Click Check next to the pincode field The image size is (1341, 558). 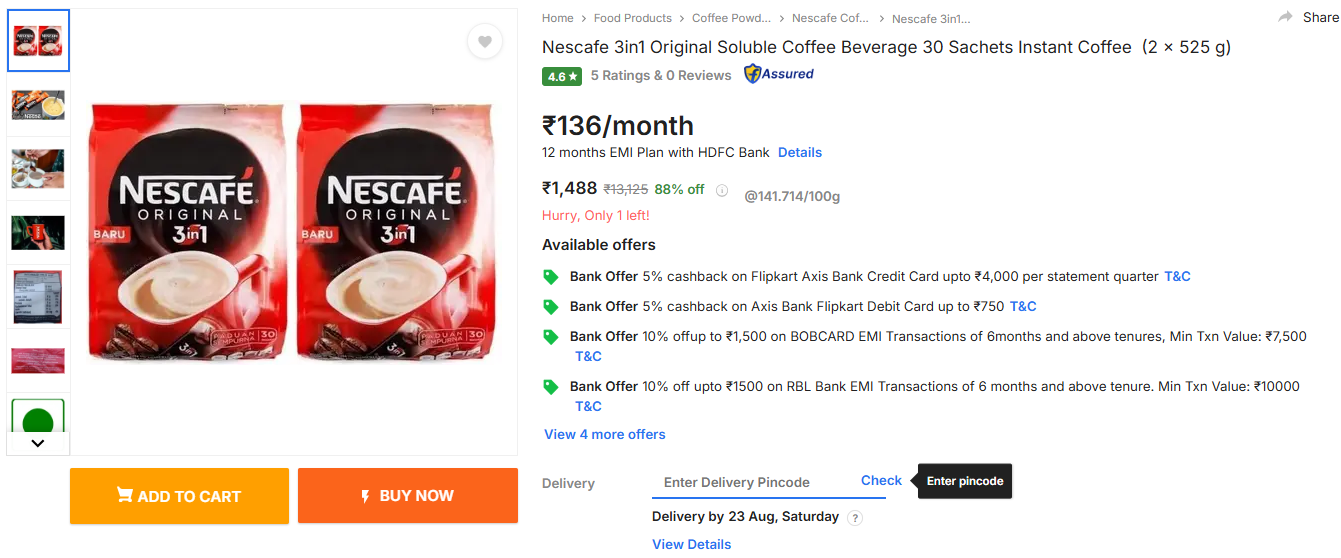(x=881, y=480)
